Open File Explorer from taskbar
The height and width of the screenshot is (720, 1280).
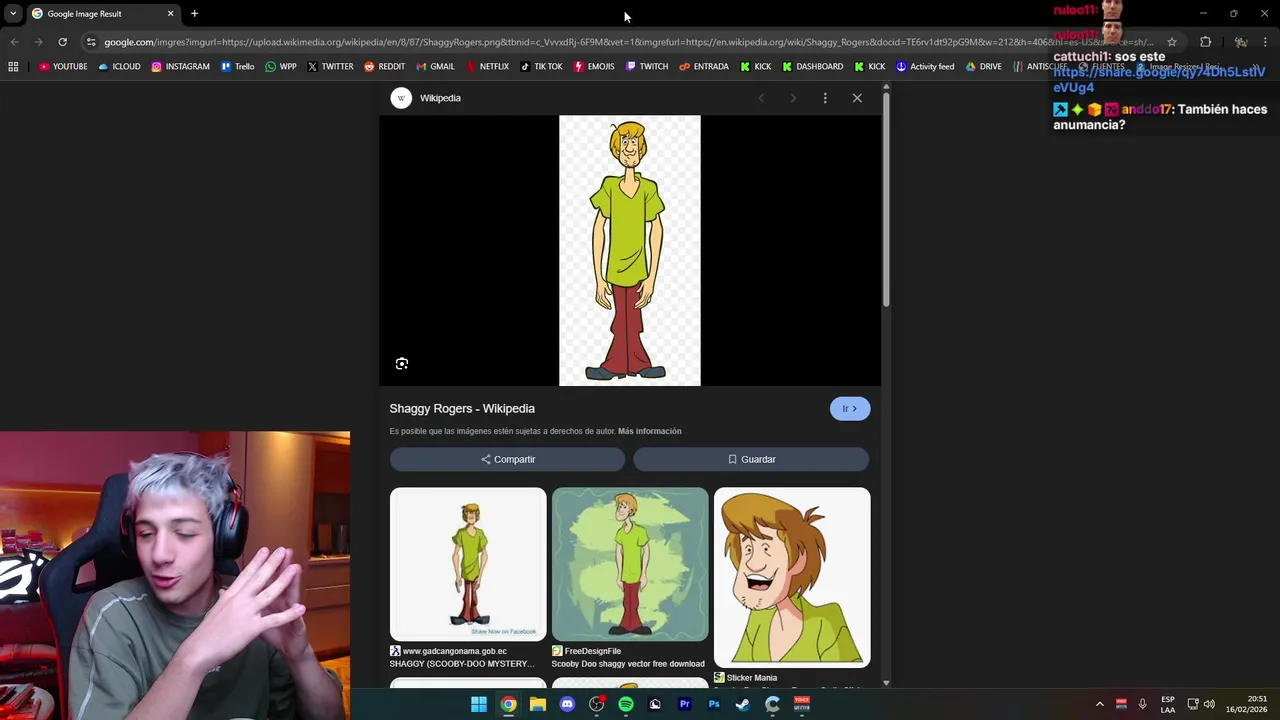point(538,704)
